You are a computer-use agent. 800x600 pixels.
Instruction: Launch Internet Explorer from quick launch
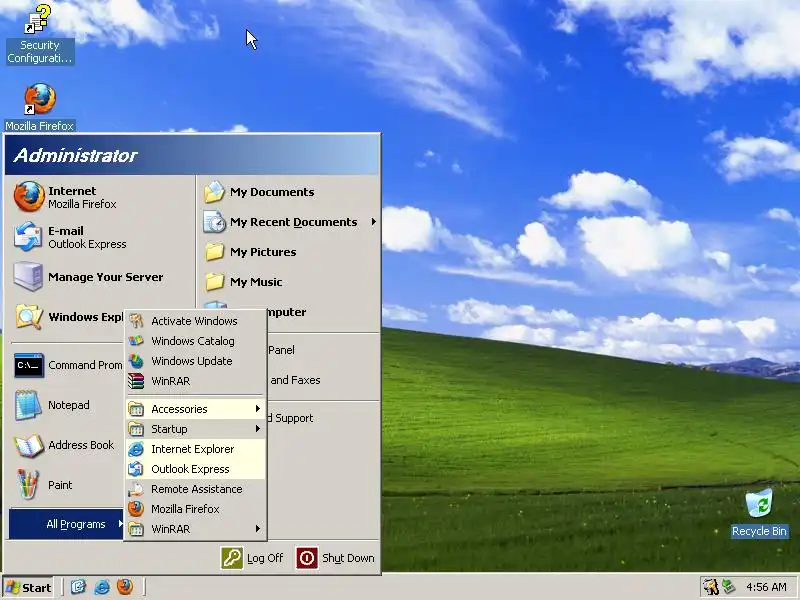[x=102, y=587]
